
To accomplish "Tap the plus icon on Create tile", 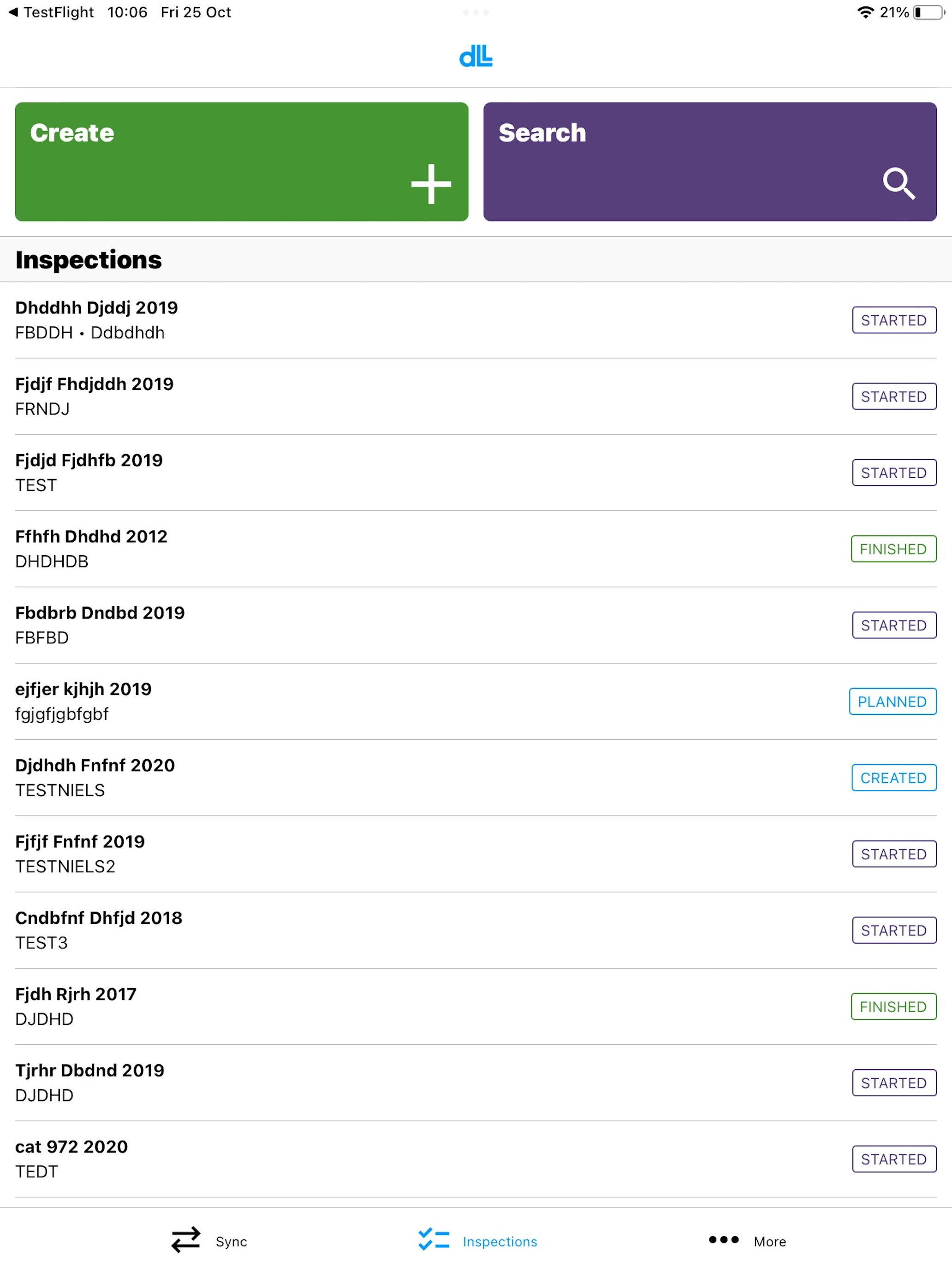I will [431, 184].
